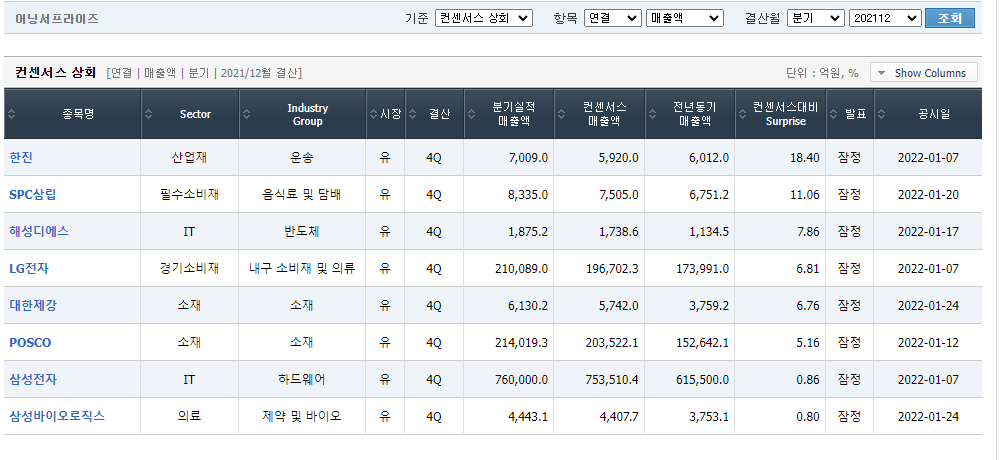Open the POSCO stock link
1000x460 pixels.
(x=30, y=343)
